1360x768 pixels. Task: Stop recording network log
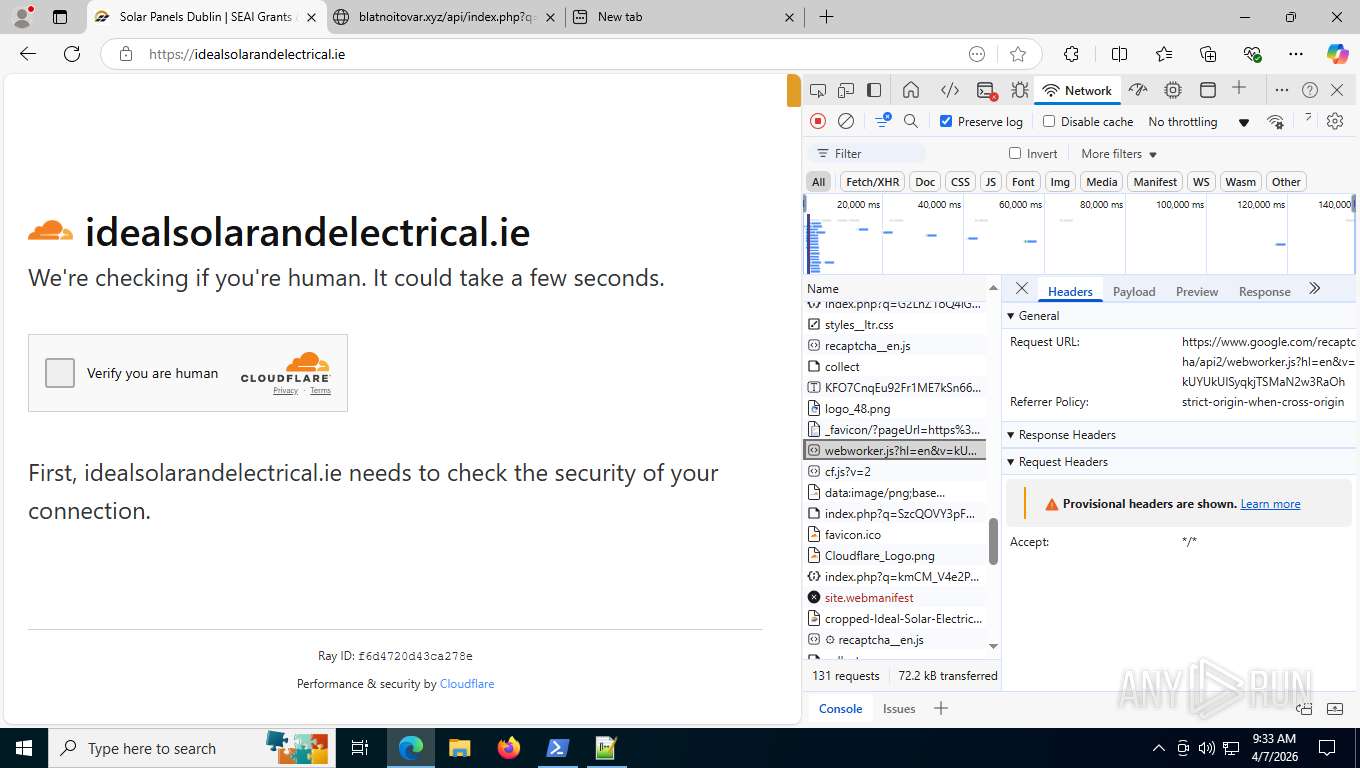818,121
